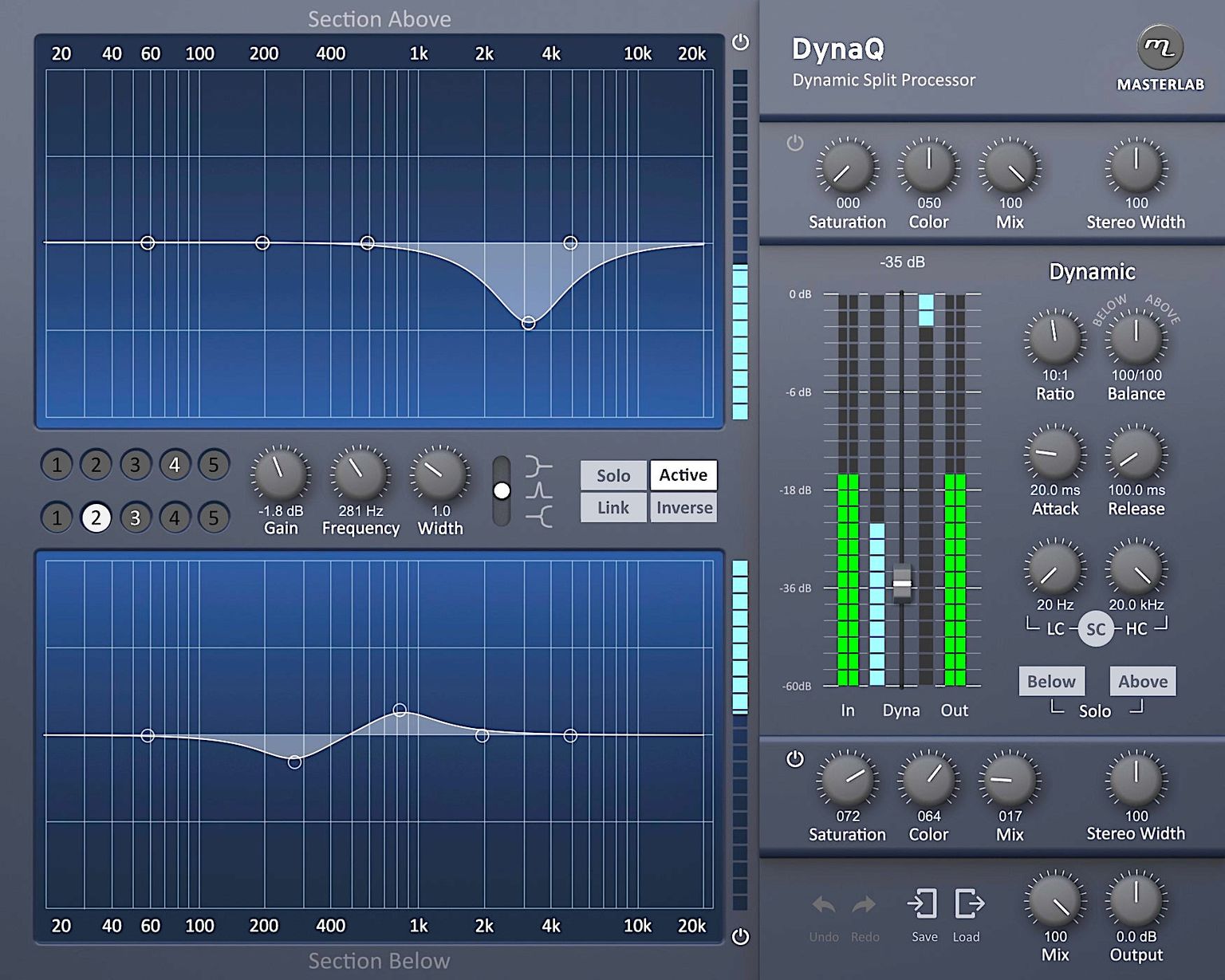Click the EQ node dipping at 3 kHz
This screenshot has width=1225, height=980.
coord(527,322)
